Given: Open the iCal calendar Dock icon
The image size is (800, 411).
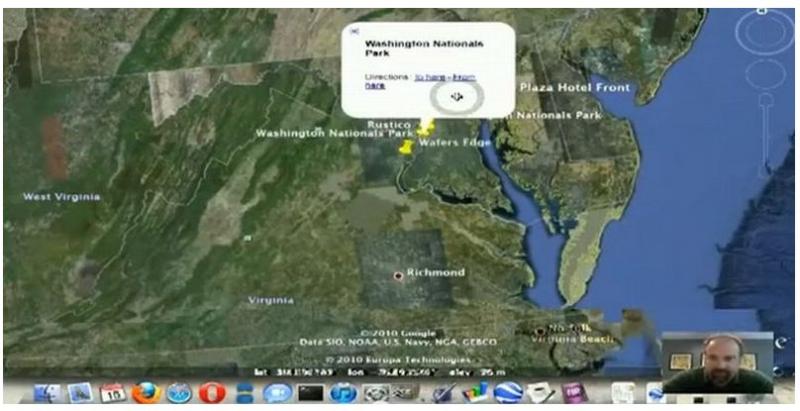Looking at the screenshot, I should coord(113,393).
